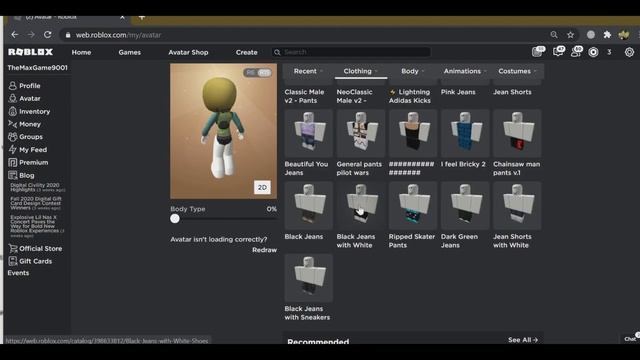Open Groups from the sidebar
This screenshot has height=360, width=640.
pyautogui.click(x=25, y=137)
